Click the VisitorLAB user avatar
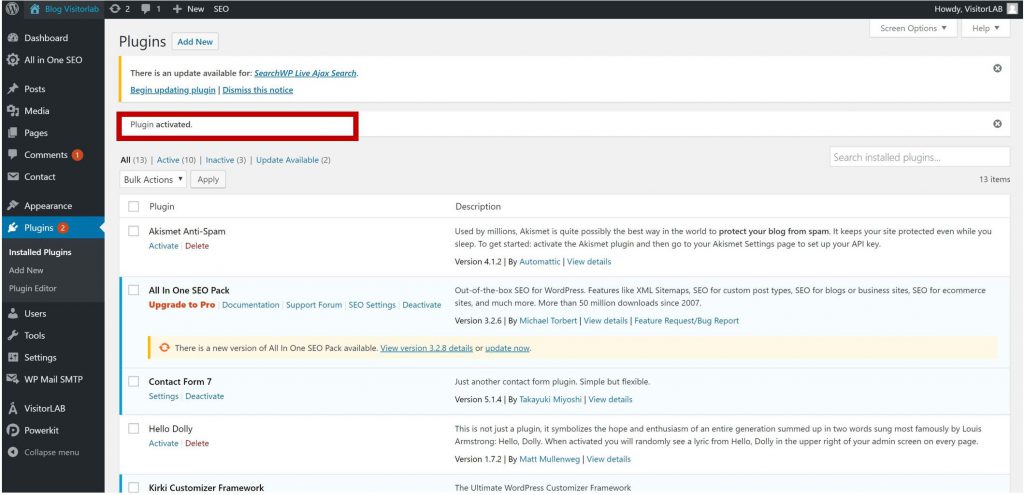Viewport: 1024px width, 495px height. [1011, 9]
